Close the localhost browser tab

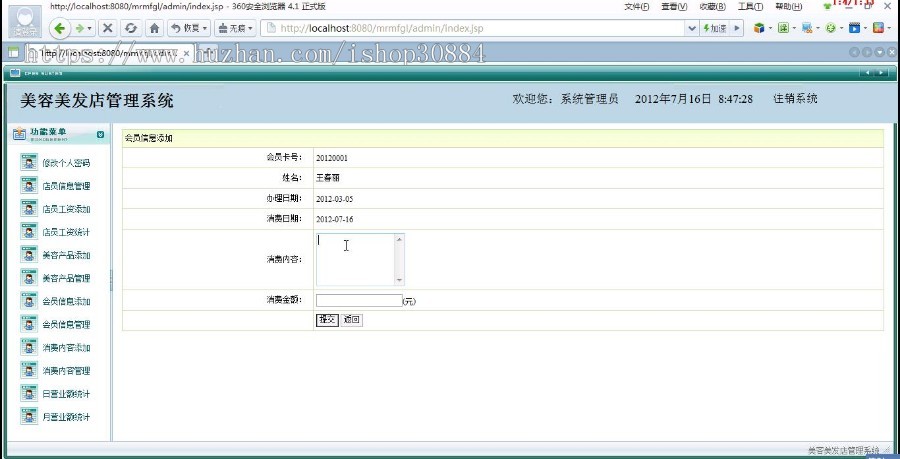pos(186,53)
